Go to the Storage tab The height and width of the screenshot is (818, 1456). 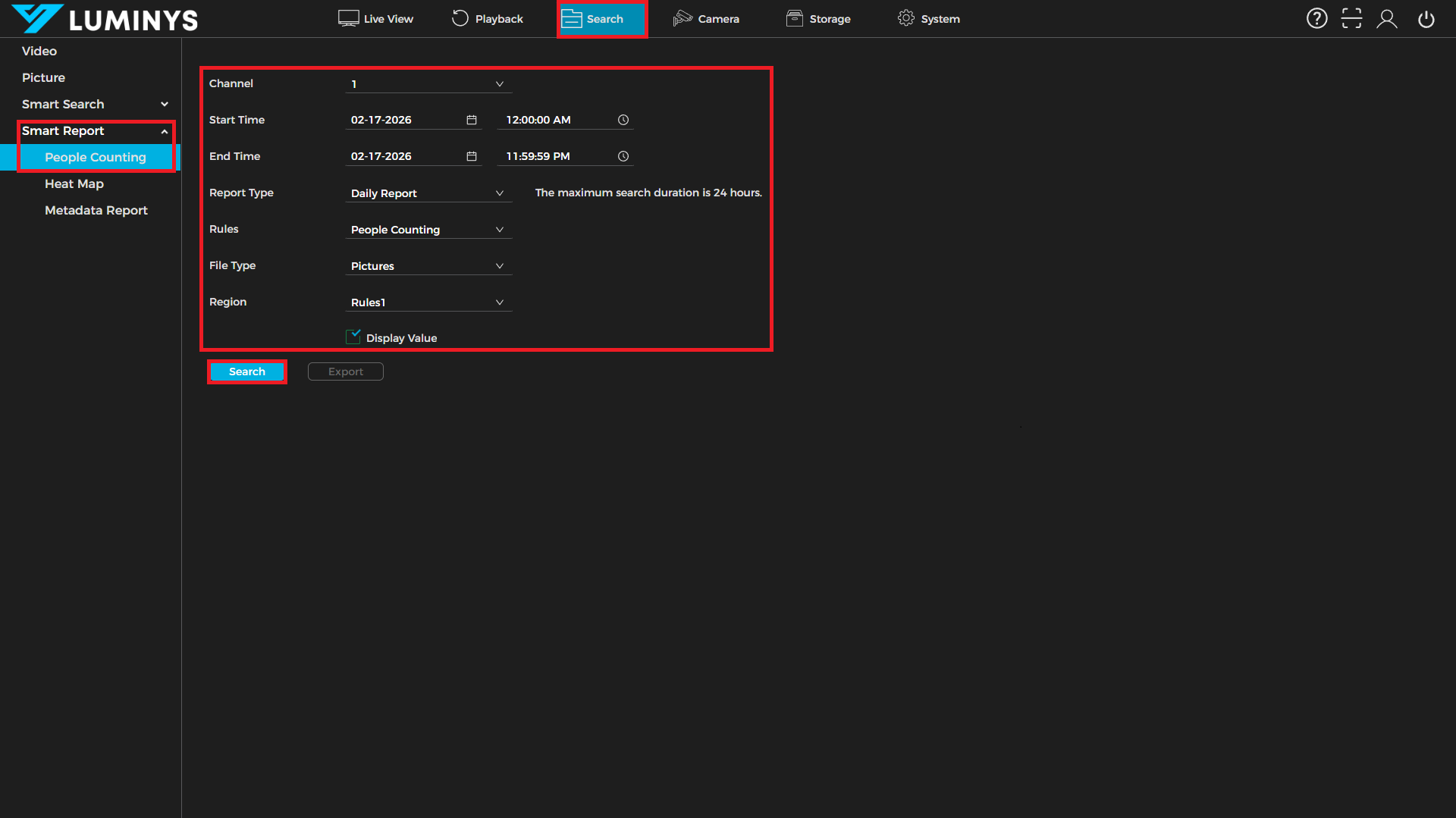(818, 19)
